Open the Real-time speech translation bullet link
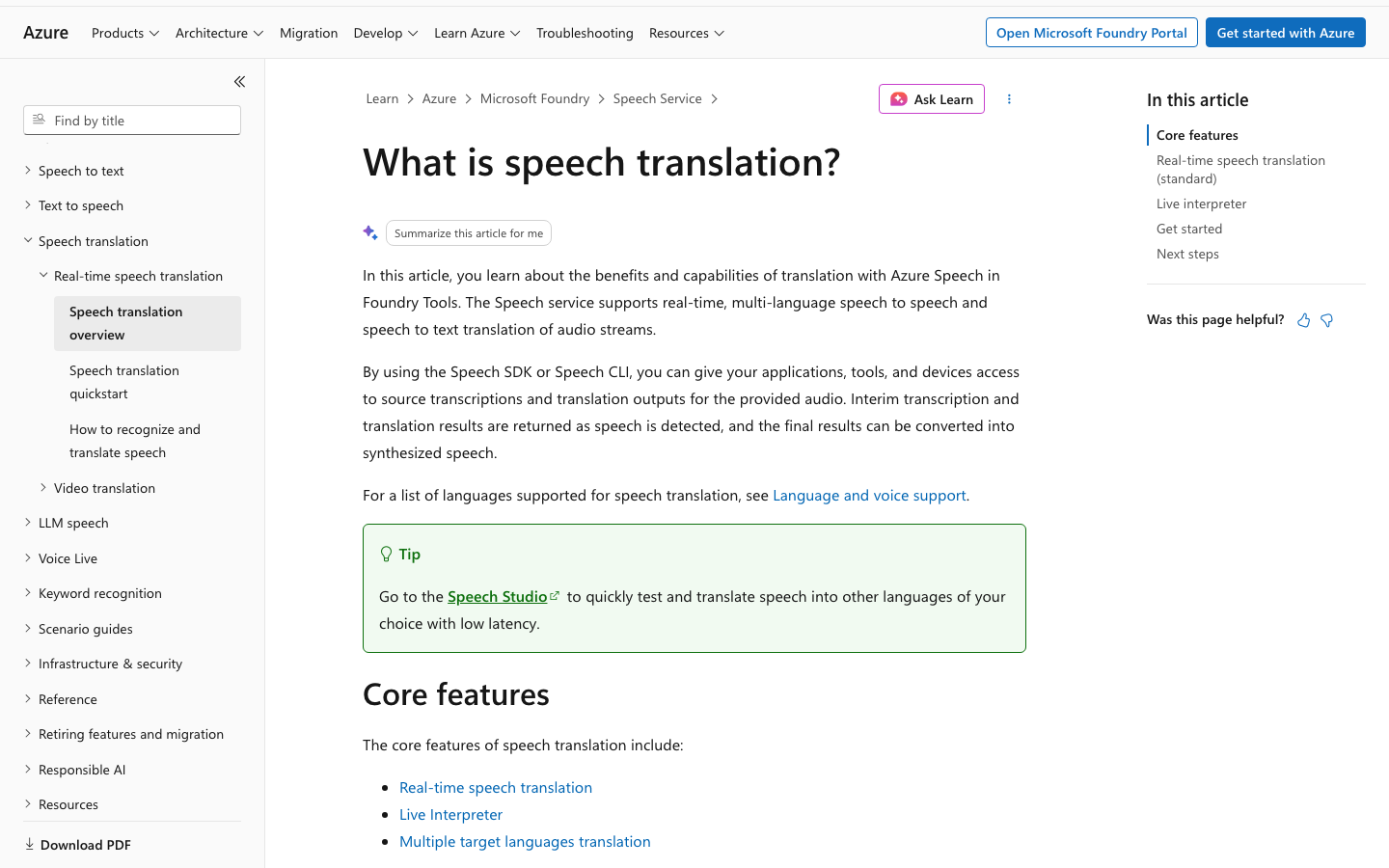Image resolution: width=1389 pixels, height=868 pixels. tap(496, 787)
